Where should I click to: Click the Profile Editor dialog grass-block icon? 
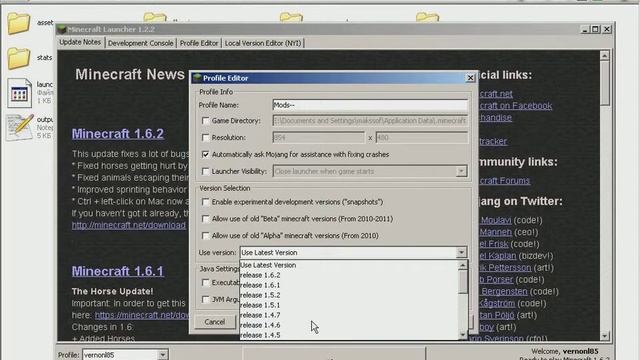tap(197, 78)
